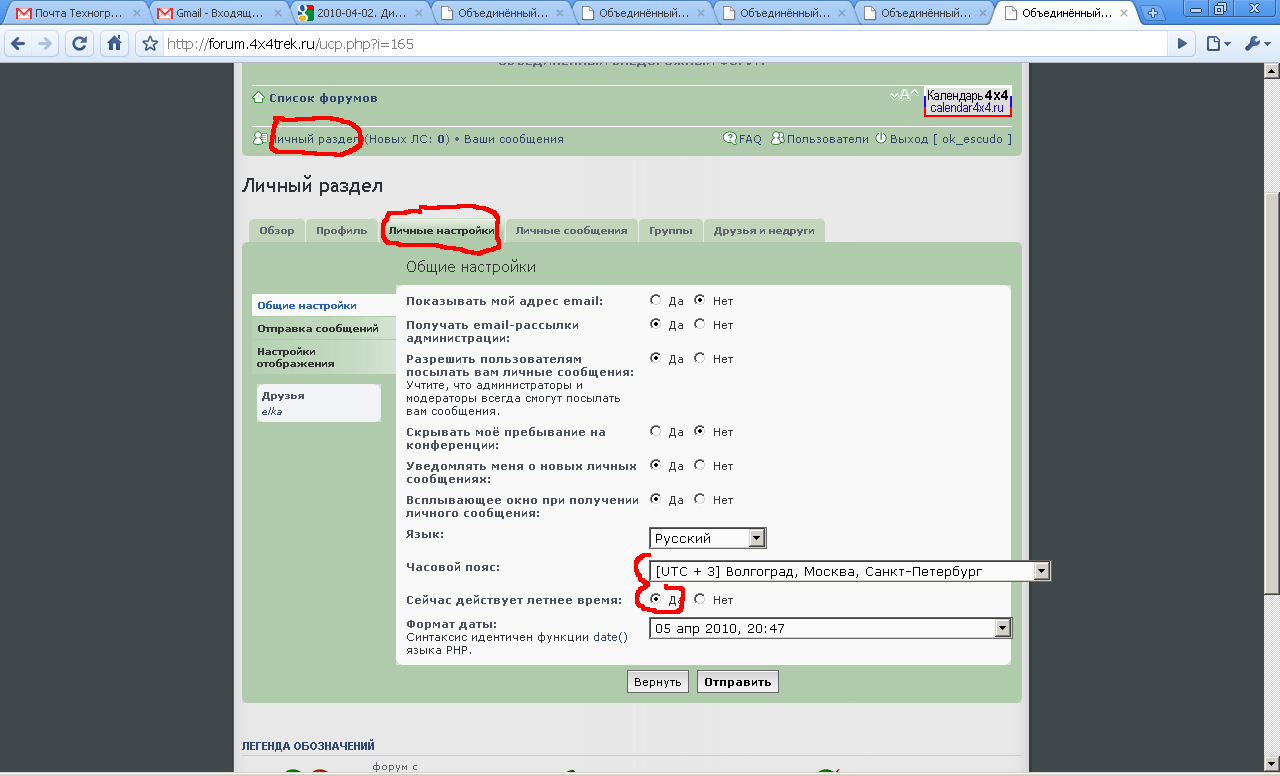Image resolution: width=1280 pixels, height=776 pixels.
Task: Select 'Да' for hiding my online presence
Action: pyautogui.click(x=656, y=432)
